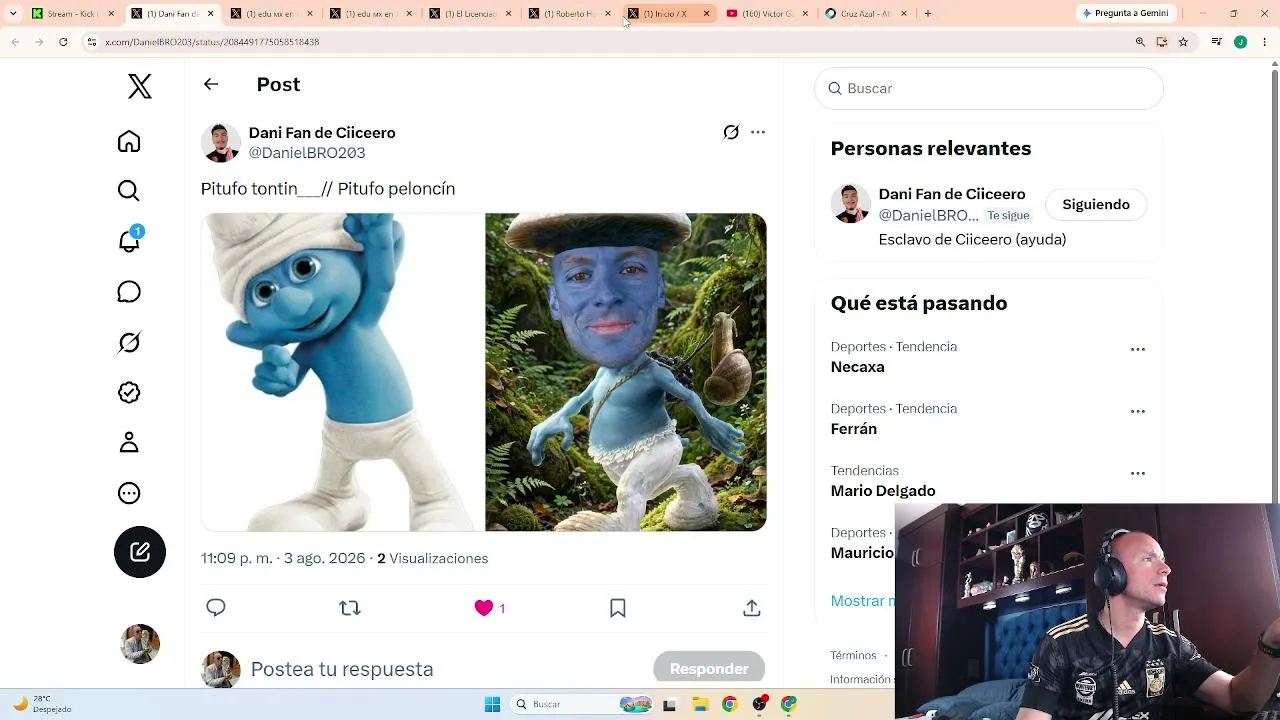Screen dimensions: 1280x720
Task: Switch to the El Licenciado browser tab
Action: pos(471,14)
